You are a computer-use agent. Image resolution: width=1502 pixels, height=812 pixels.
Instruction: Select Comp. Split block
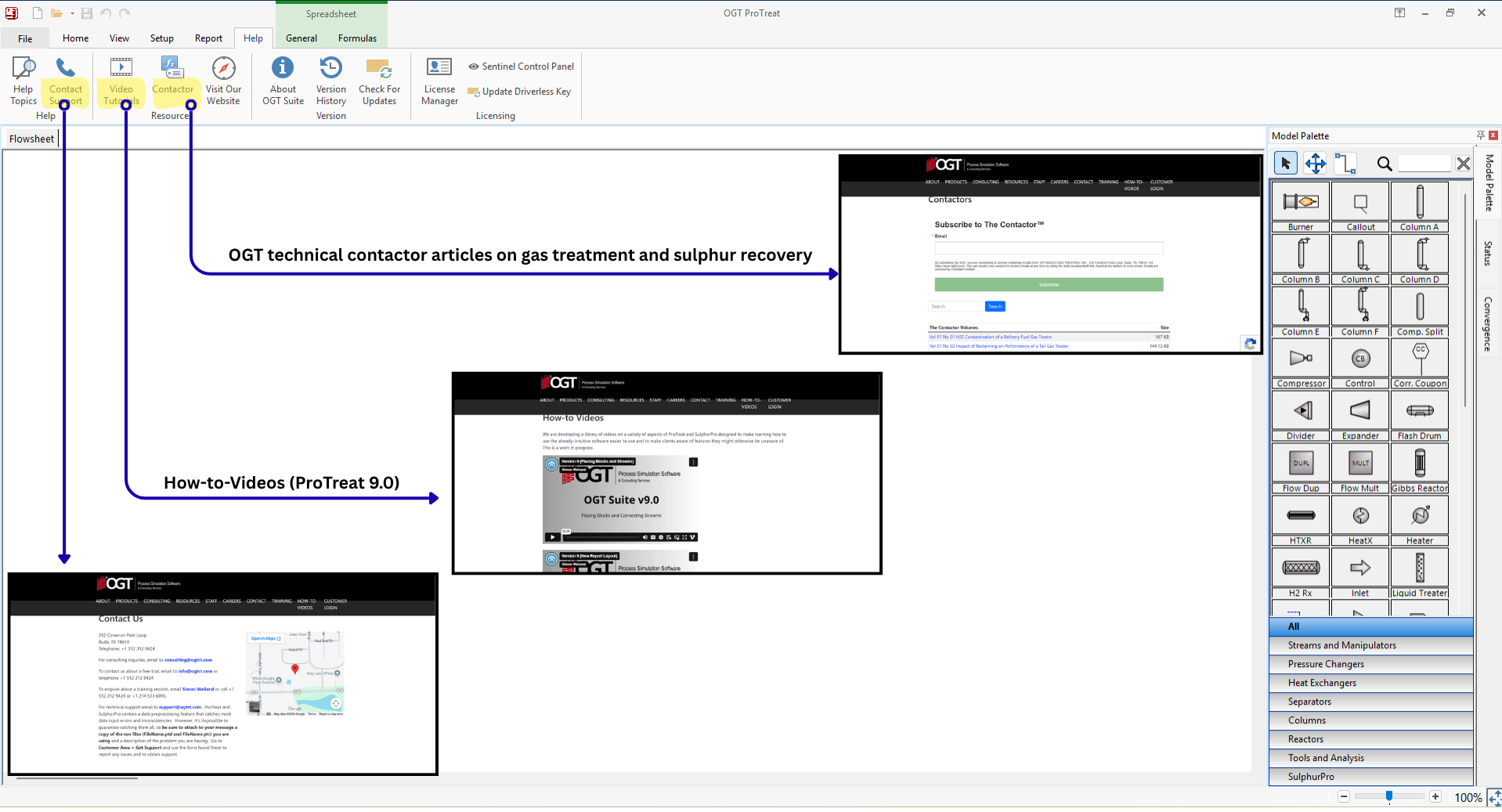coord(1420,312)
